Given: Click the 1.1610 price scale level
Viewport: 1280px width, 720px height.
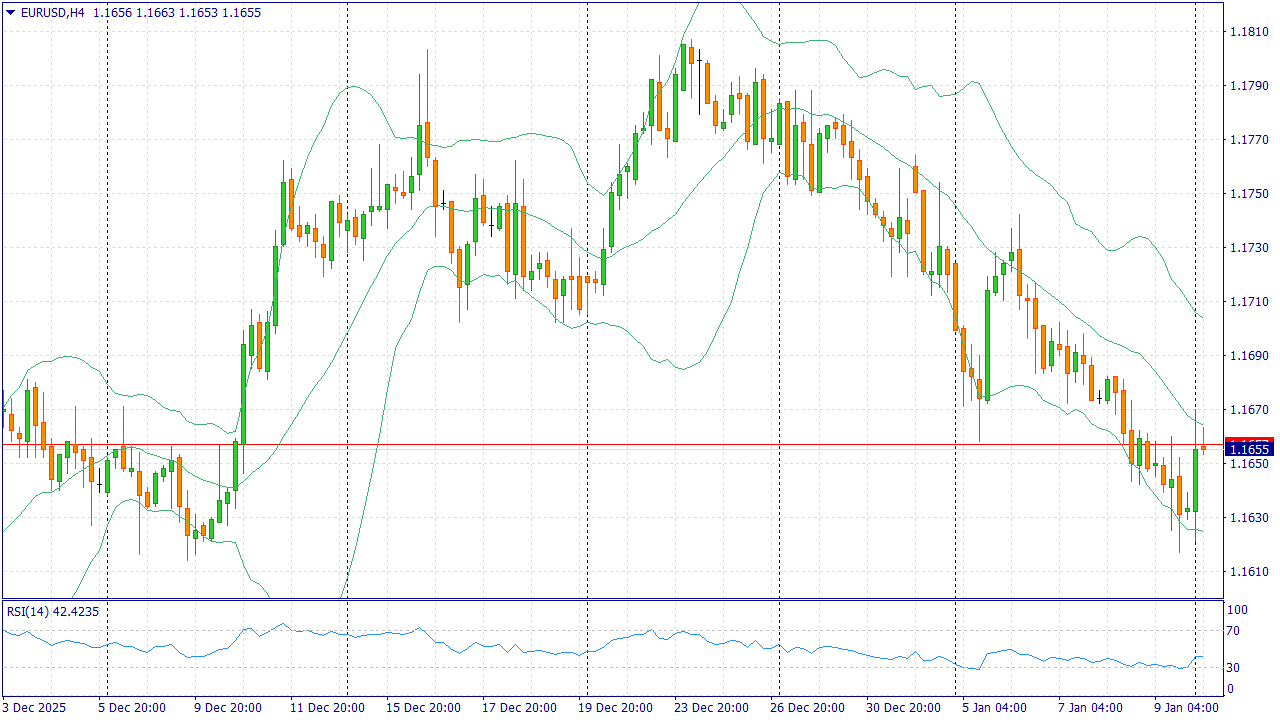Looking at the screenshot, I should pyautogui.click(x=1247, y=572).
